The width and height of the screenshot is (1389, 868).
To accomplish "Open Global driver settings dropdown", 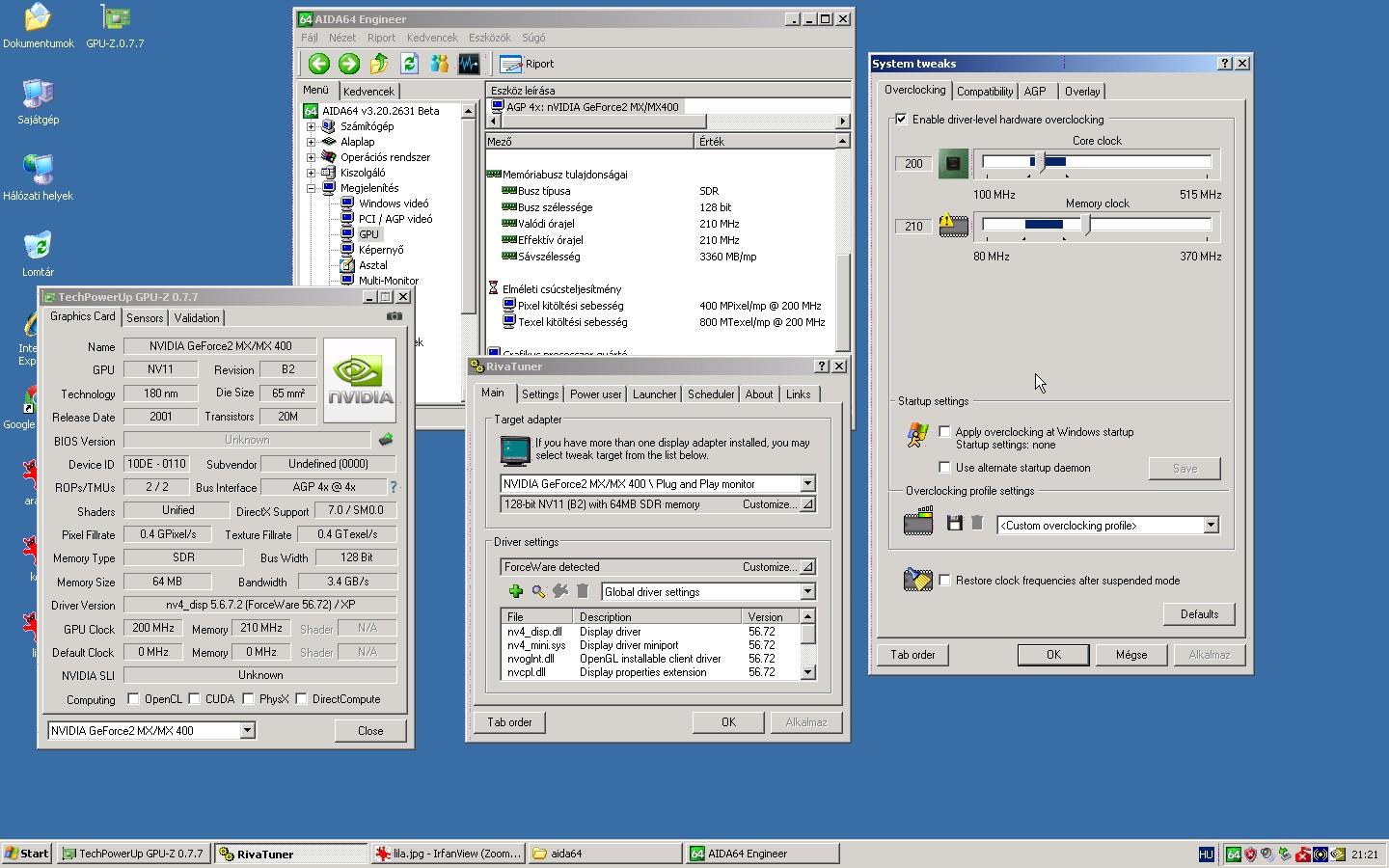I will click(807, 592).
